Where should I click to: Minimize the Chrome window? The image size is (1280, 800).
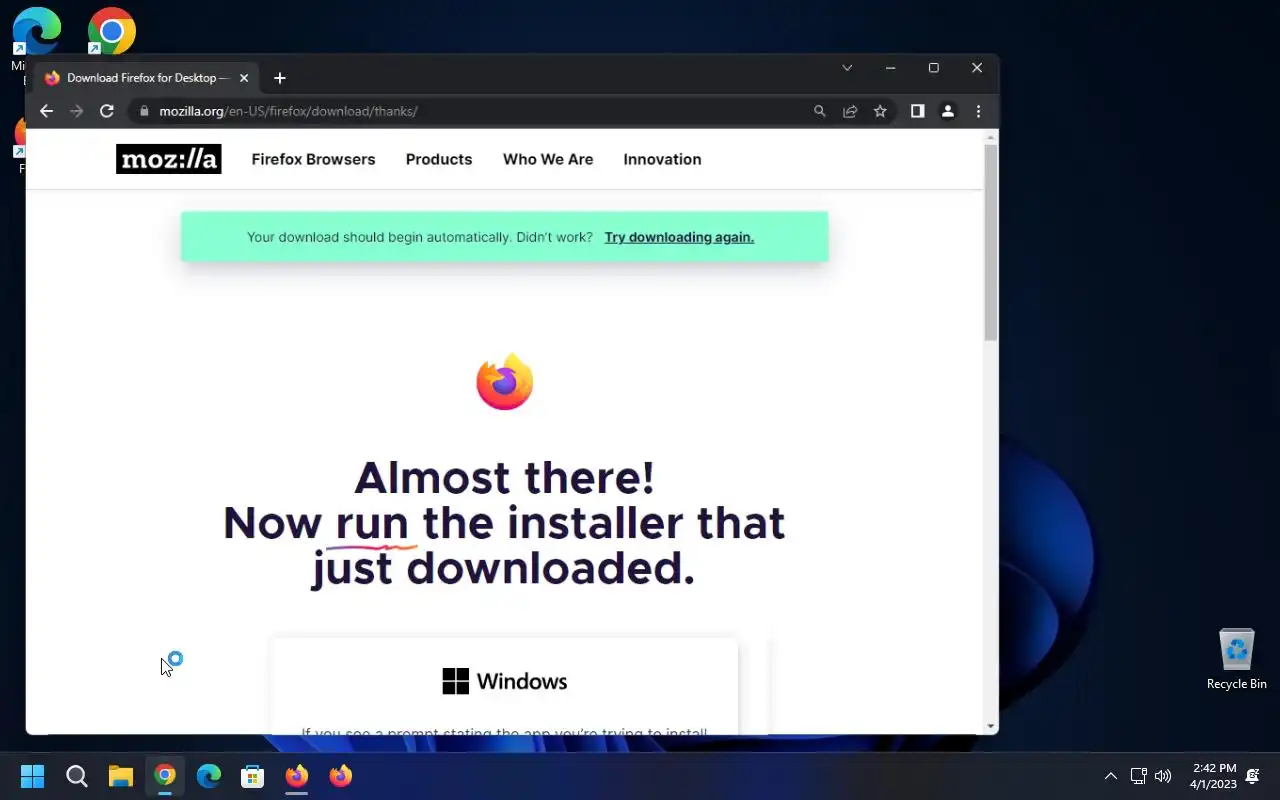coord(890,68)
